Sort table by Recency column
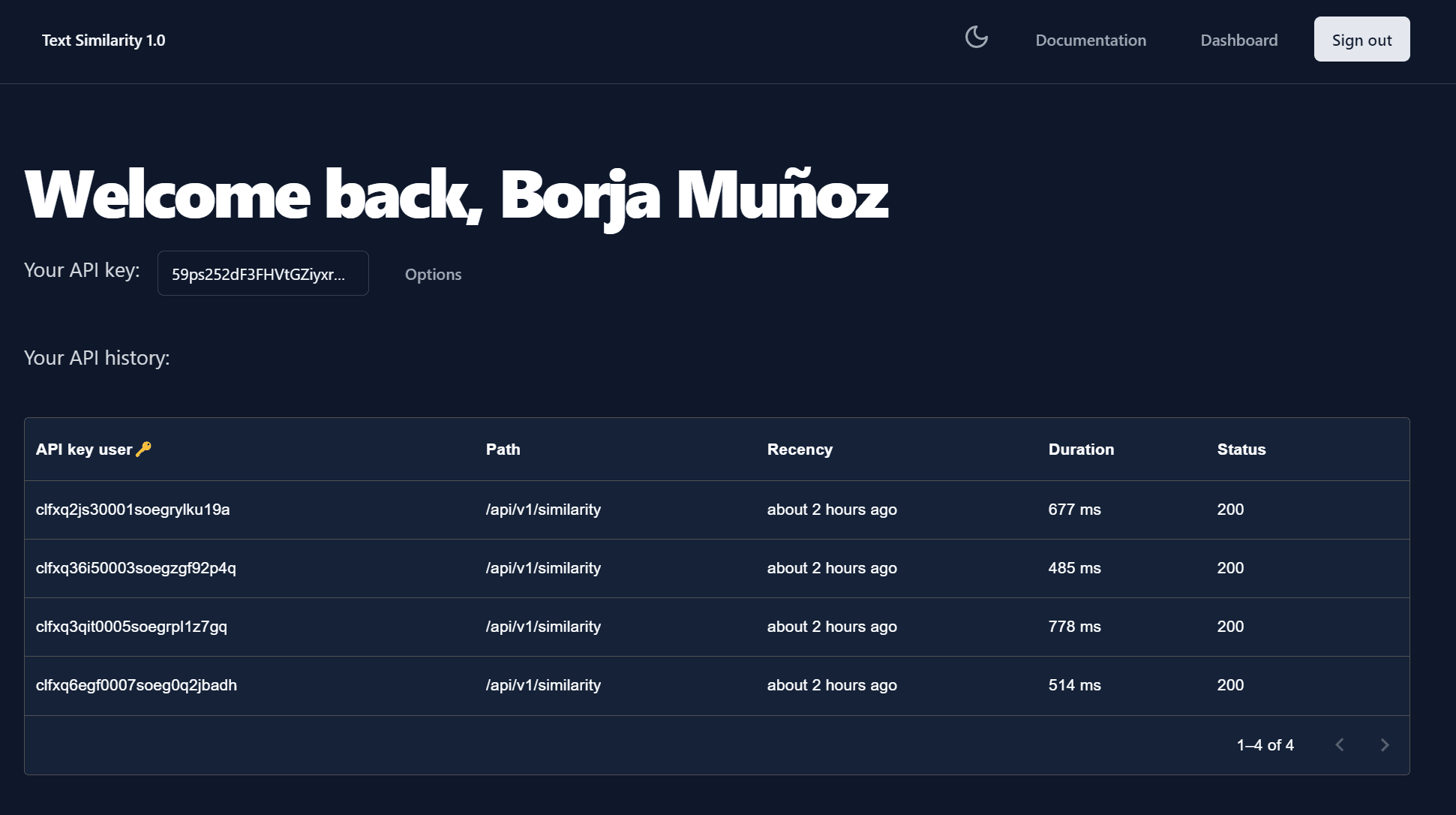Screen dimensions: 1456x815 coord(800,448)
